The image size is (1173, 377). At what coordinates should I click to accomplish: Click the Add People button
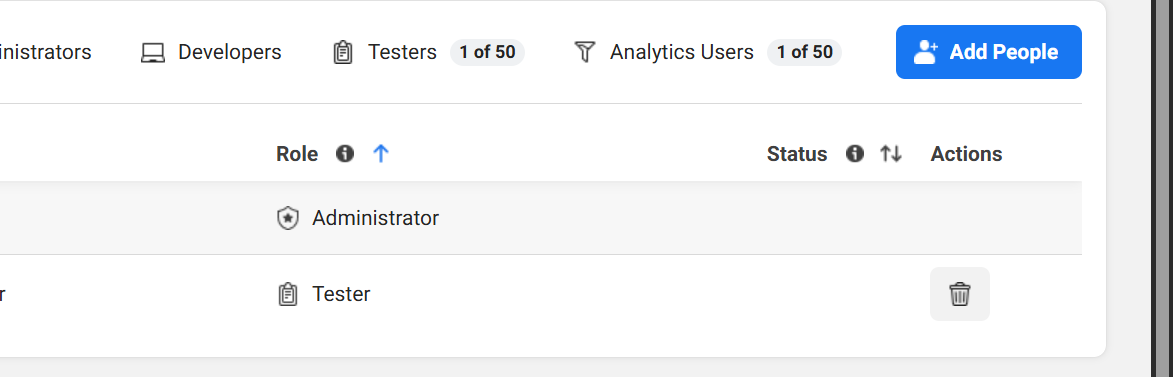click(988, 52)
